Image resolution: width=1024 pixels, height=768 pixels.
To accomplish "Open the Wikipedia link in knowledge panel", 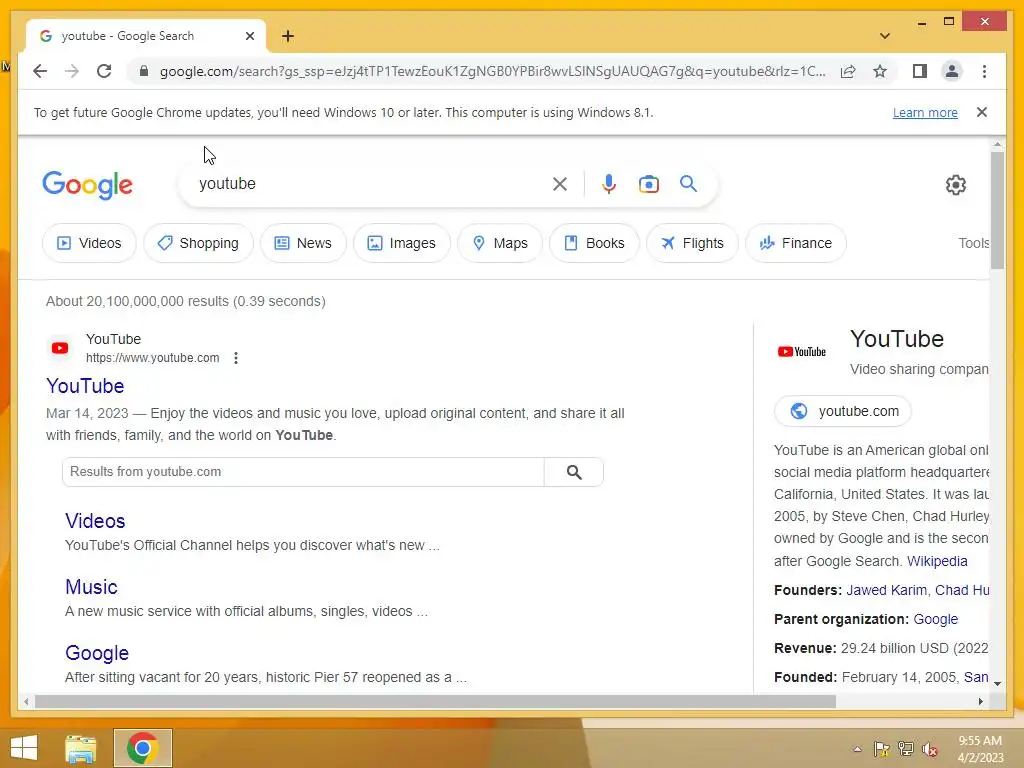I will pyautogui.click(x=937, y=561).
